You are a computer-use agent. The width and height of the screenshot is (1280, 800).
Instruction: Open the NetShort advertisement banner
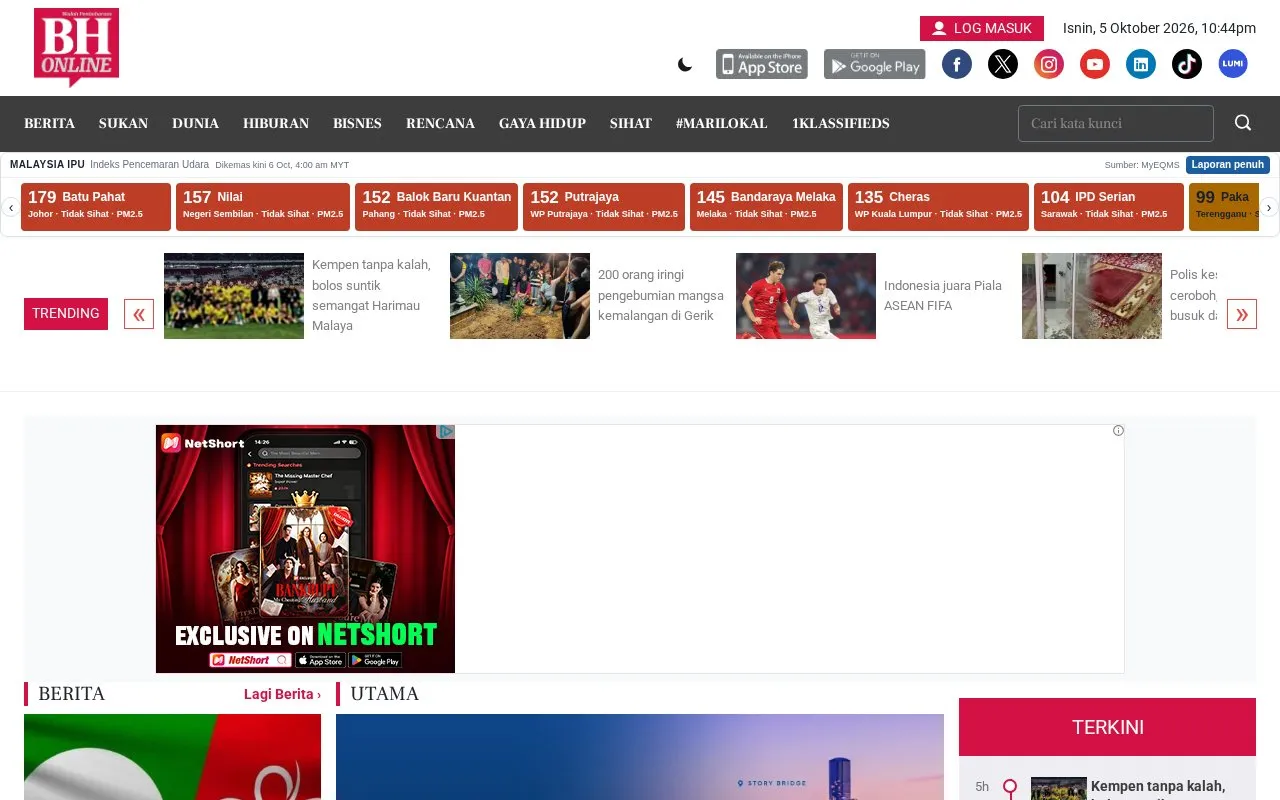tap(305, 549)
